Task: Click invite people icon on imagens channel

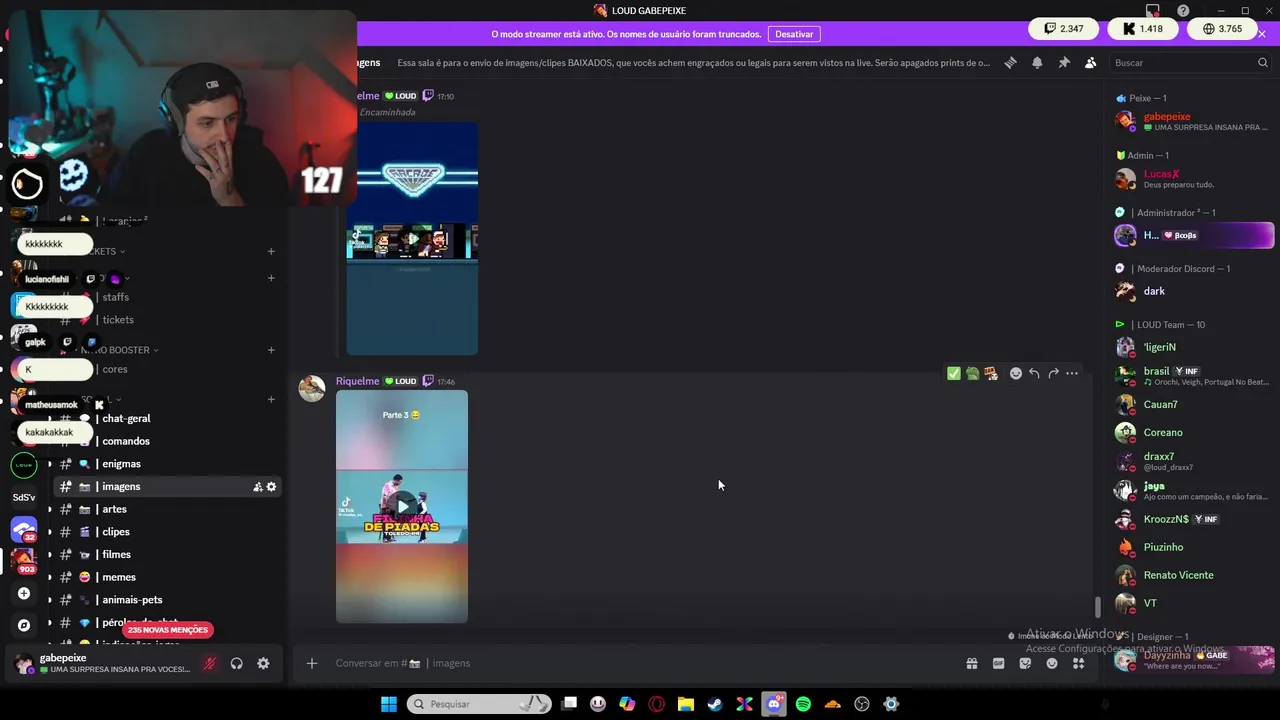Action: point(257,487)
